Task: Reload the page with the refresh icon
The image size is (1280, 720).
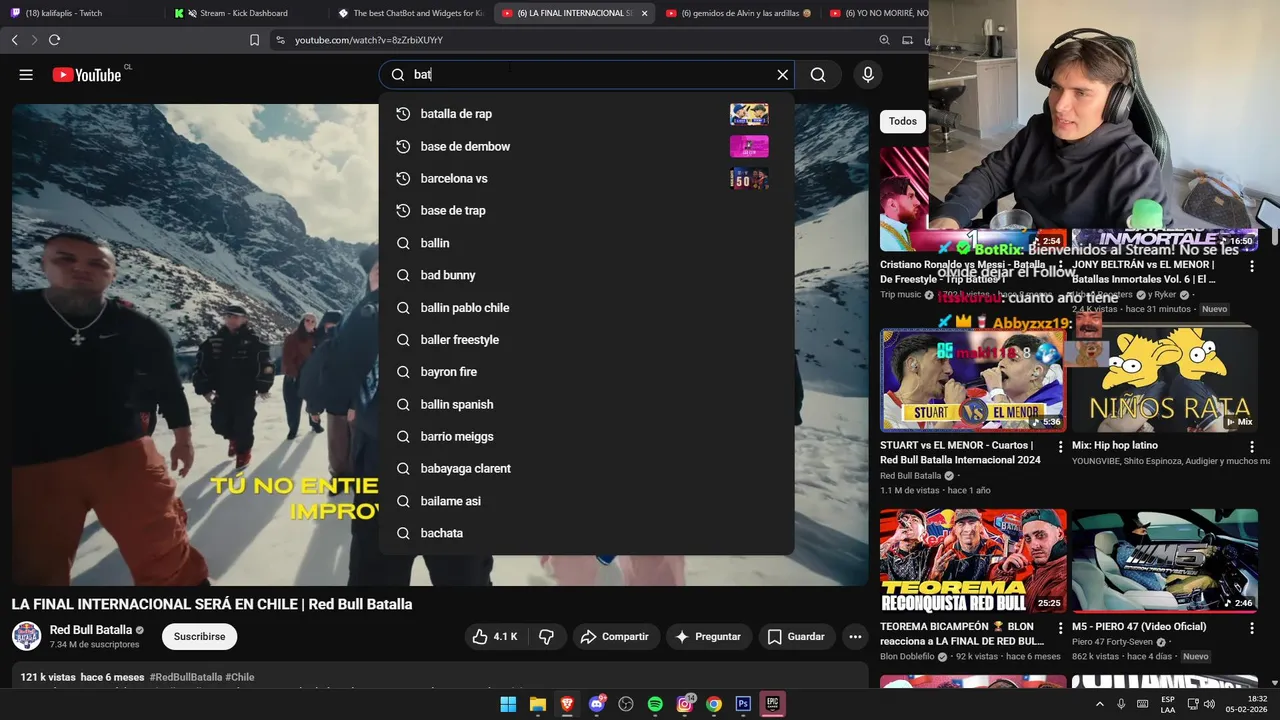Action: (54, 40)
